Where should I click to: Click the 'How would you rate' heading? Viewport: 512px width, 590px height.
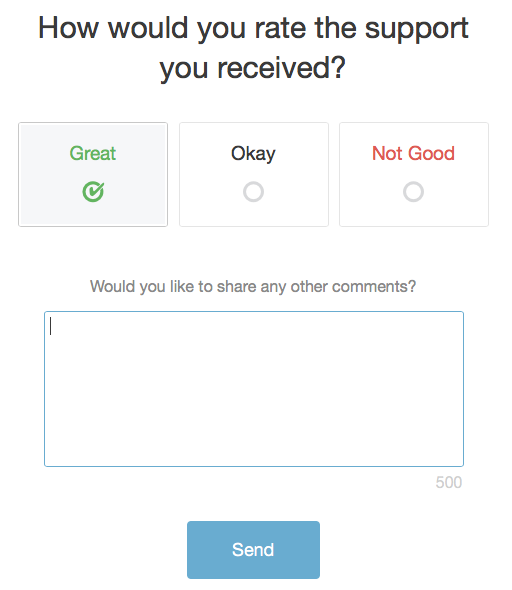pyautogui.click(x=253, y=48)
